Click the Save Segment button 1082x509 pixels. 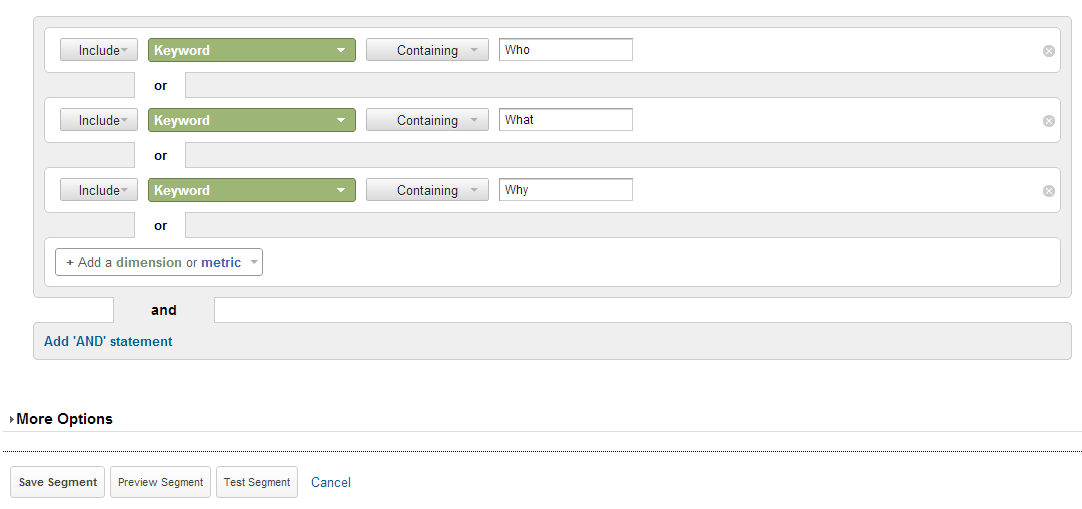(58, 482)
